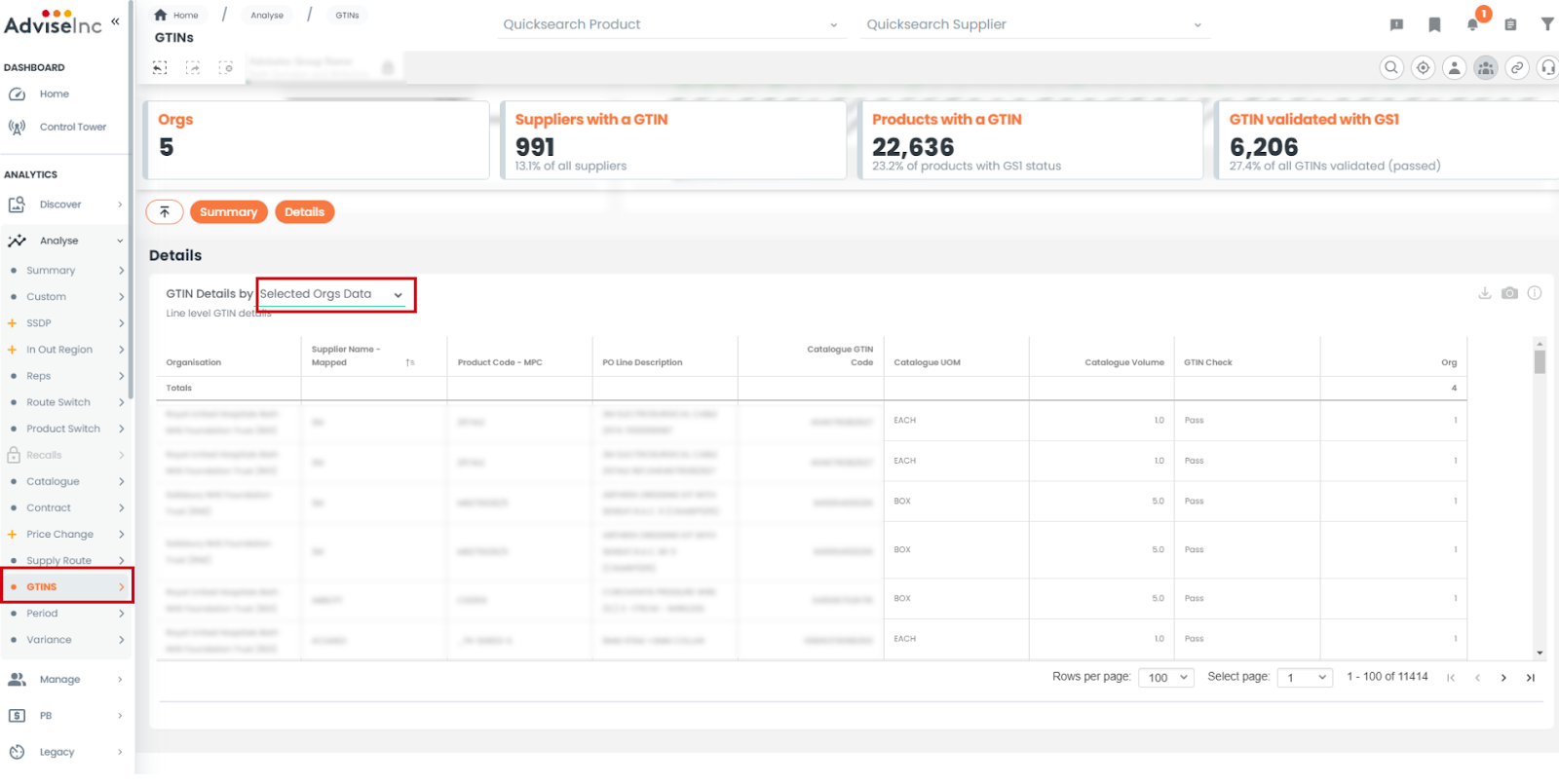The image size is (1559, 784).
Task: Change the Rows per page dropdown
Action: [x=1166, y=678]
